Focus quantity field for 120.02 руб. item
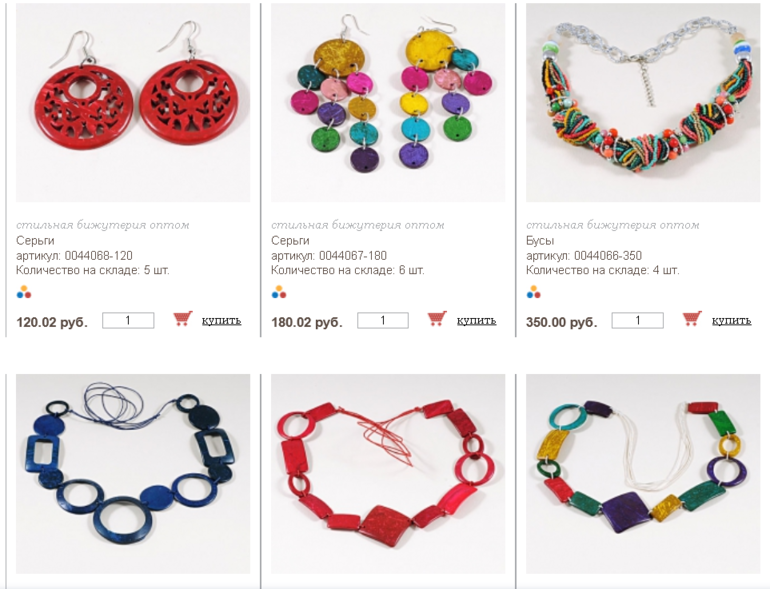This screenshot has height=589, width=770. pyautogui.click(x=128, y=320)
